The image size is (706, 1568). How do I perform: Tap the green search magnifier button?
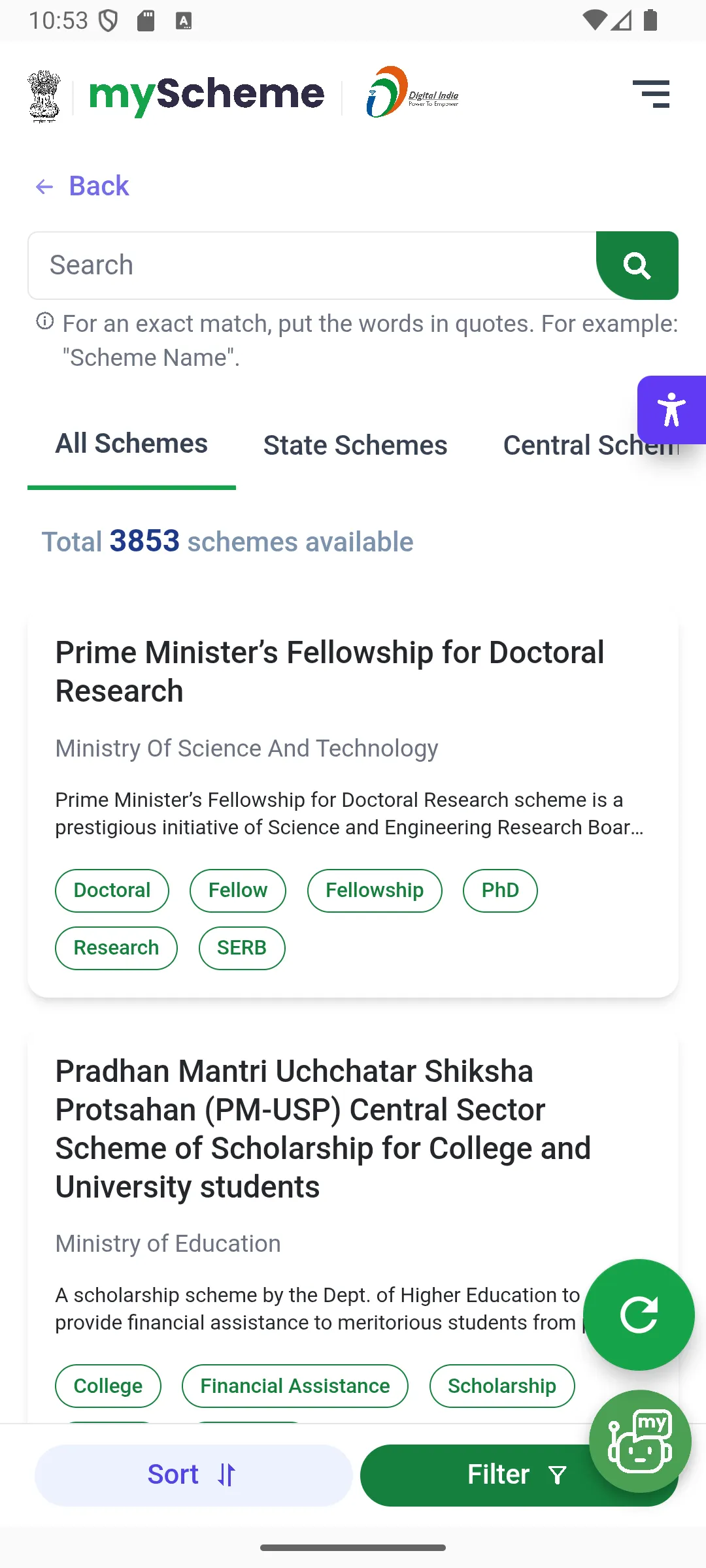coord(637,265)
